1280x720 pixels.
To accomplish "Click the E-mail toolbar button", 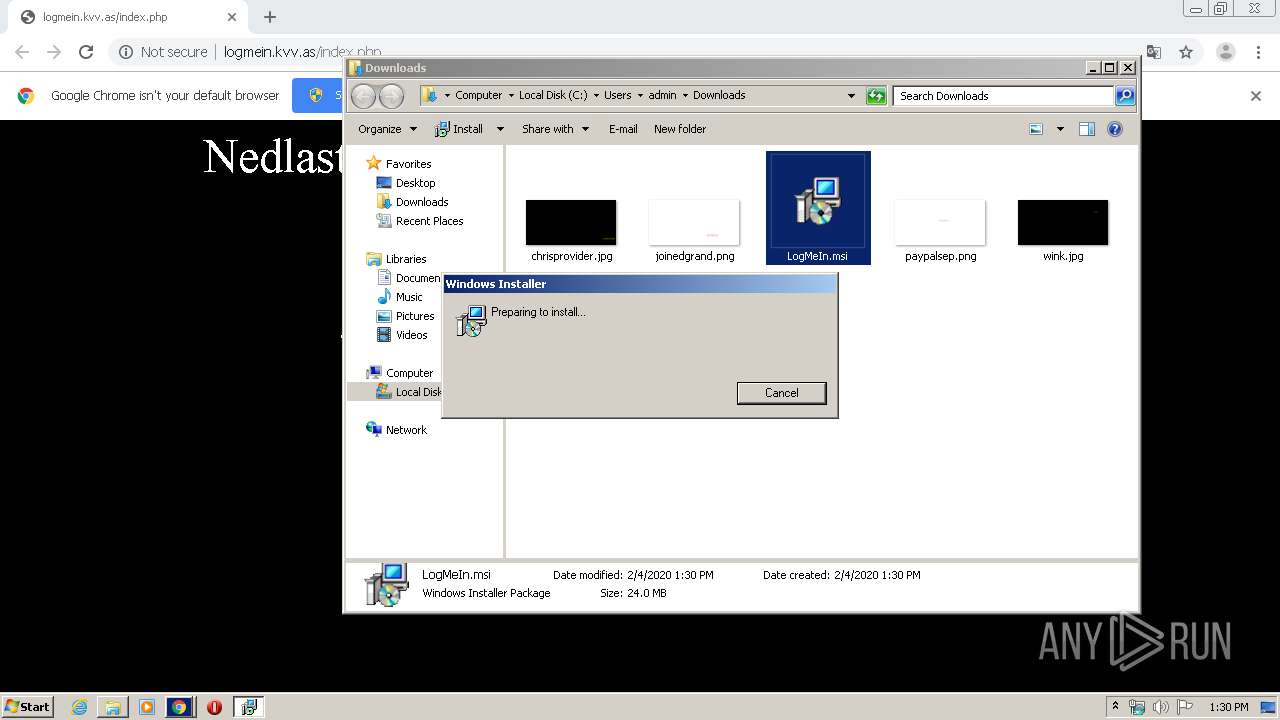I will (x=623, y=129).
